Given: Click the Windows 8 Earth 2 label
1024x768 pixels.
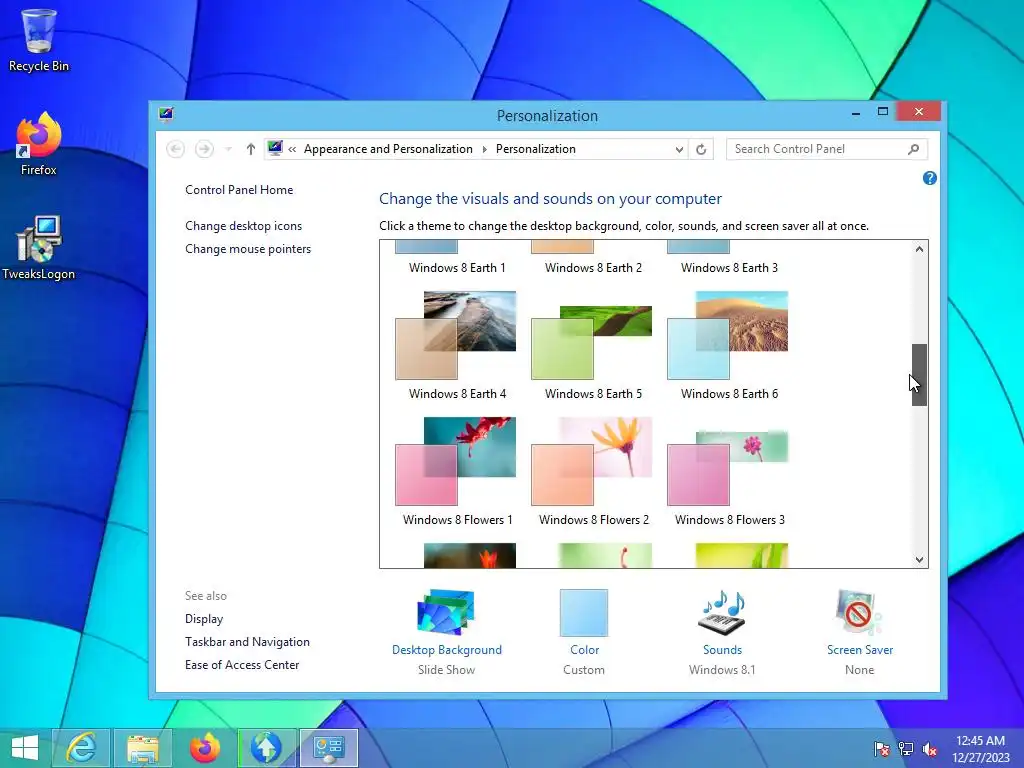Looking at the screenshot, I should (593, 268).
